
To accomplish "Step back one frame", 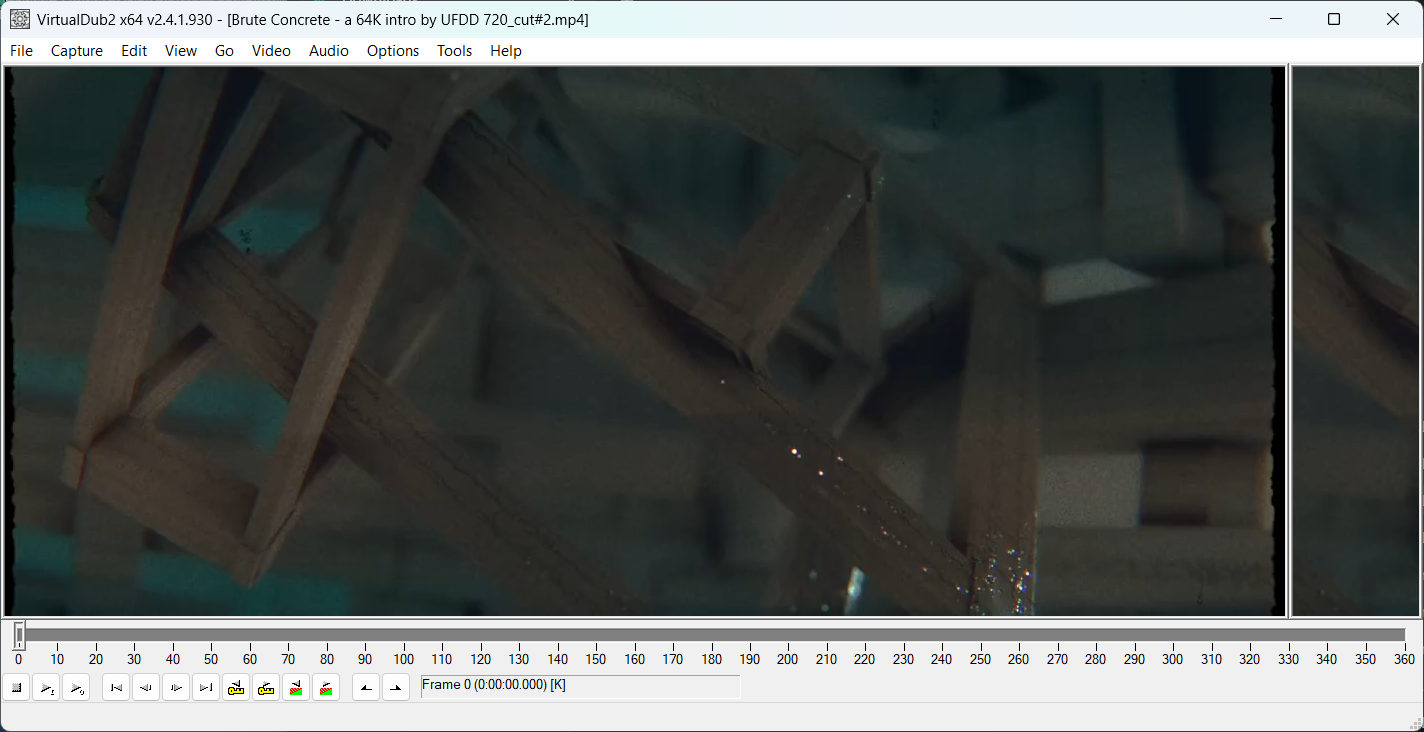I will (x=146, y=687).
